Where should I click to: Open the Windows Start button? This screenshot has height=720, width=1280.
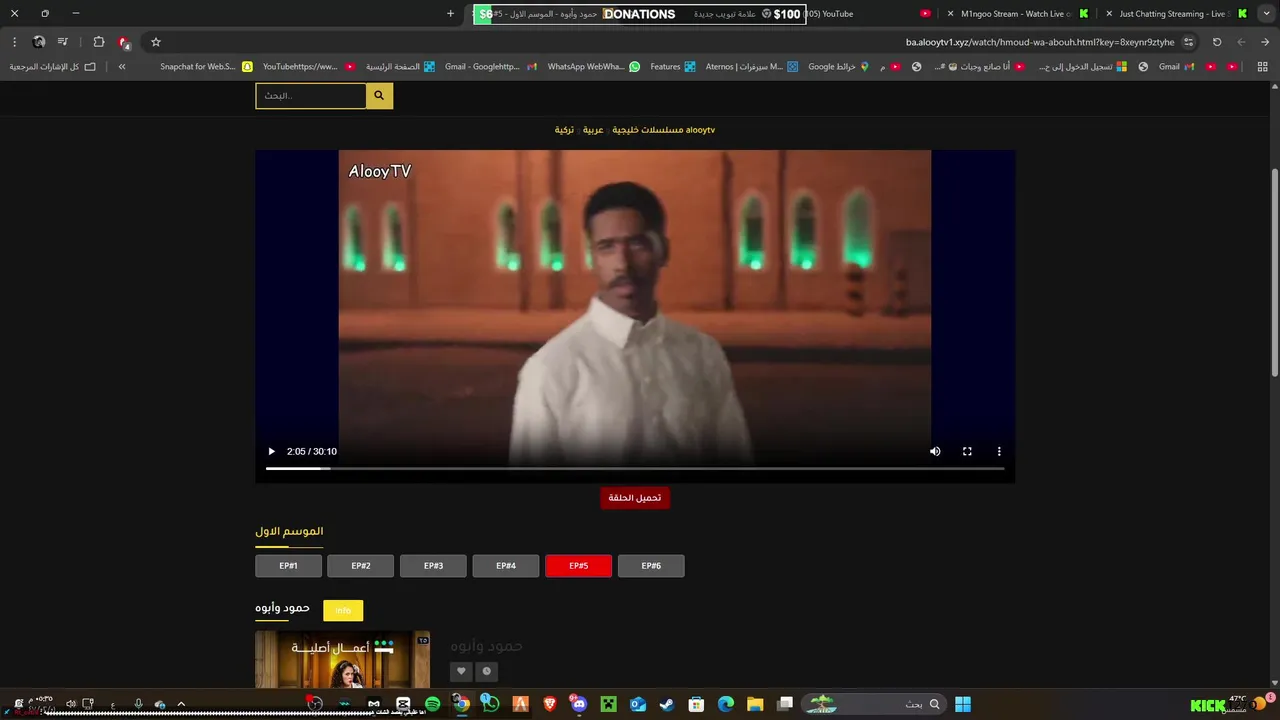(x=963, y=704)
